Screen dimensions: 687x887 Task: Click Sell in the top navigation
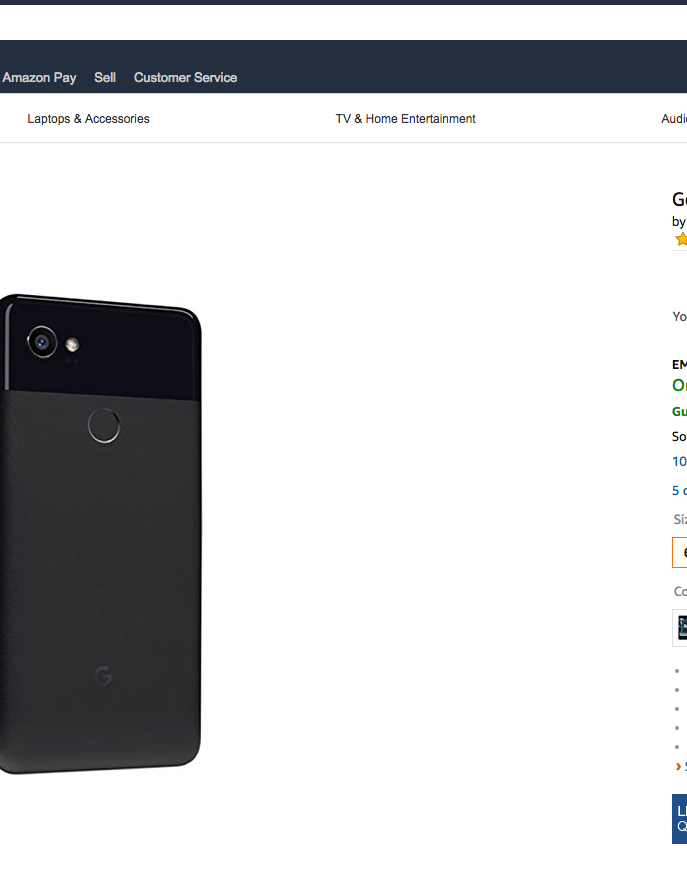pos(105,77)
